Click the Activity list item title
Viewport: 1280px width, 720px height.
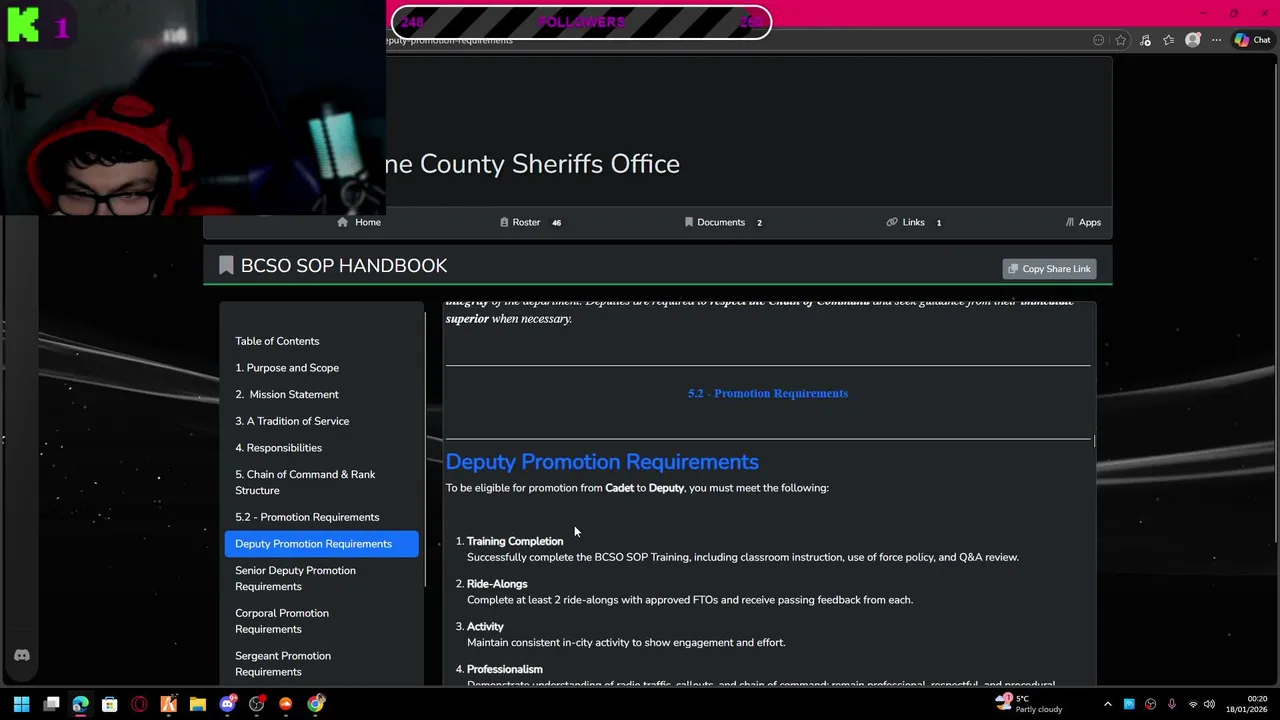pyautogui.click(x=485, y=627)
